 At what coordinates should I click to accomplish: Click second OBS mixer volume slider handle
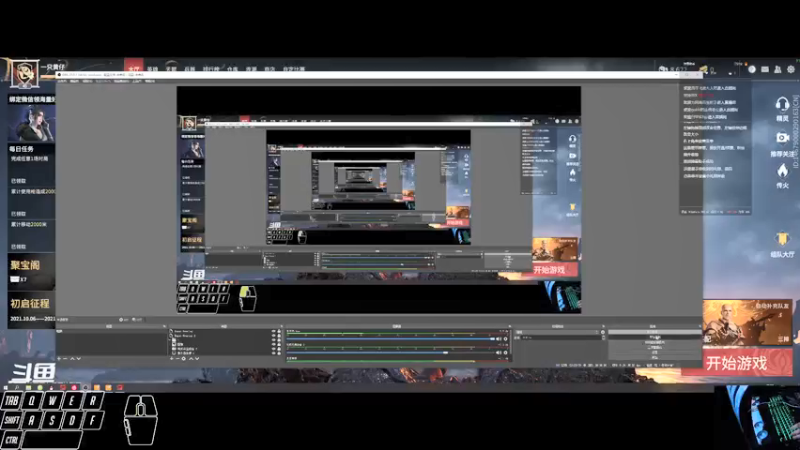(x=445, y=353)
